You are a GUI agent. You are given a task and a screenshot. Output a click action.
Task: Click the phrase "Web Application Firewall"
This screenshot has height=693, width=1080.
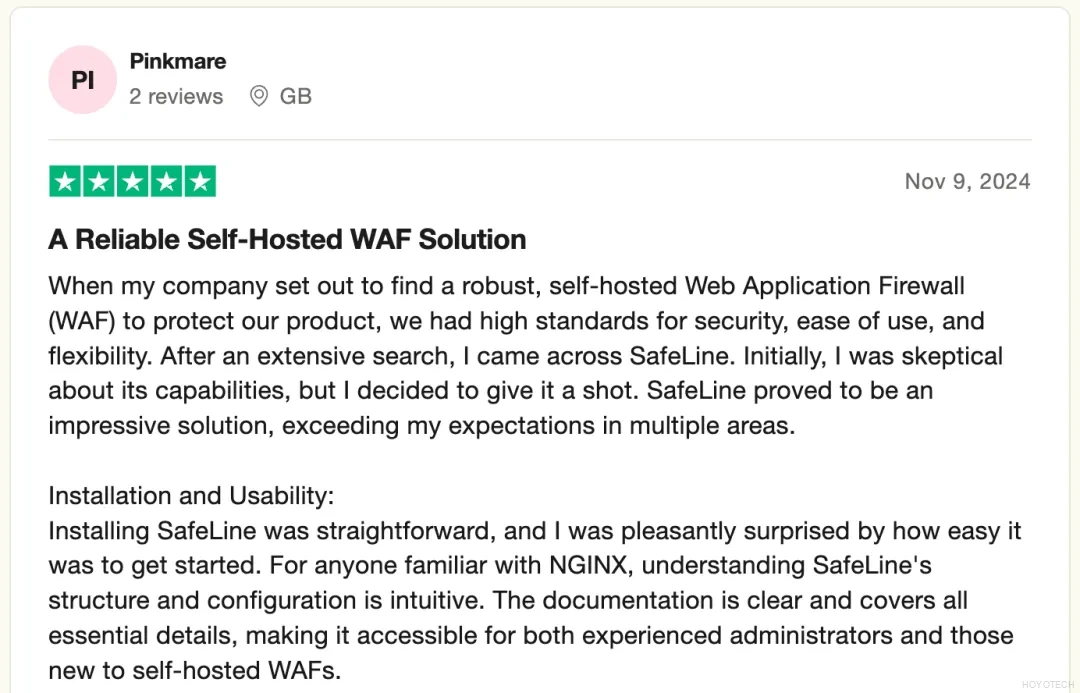[824, 286]
